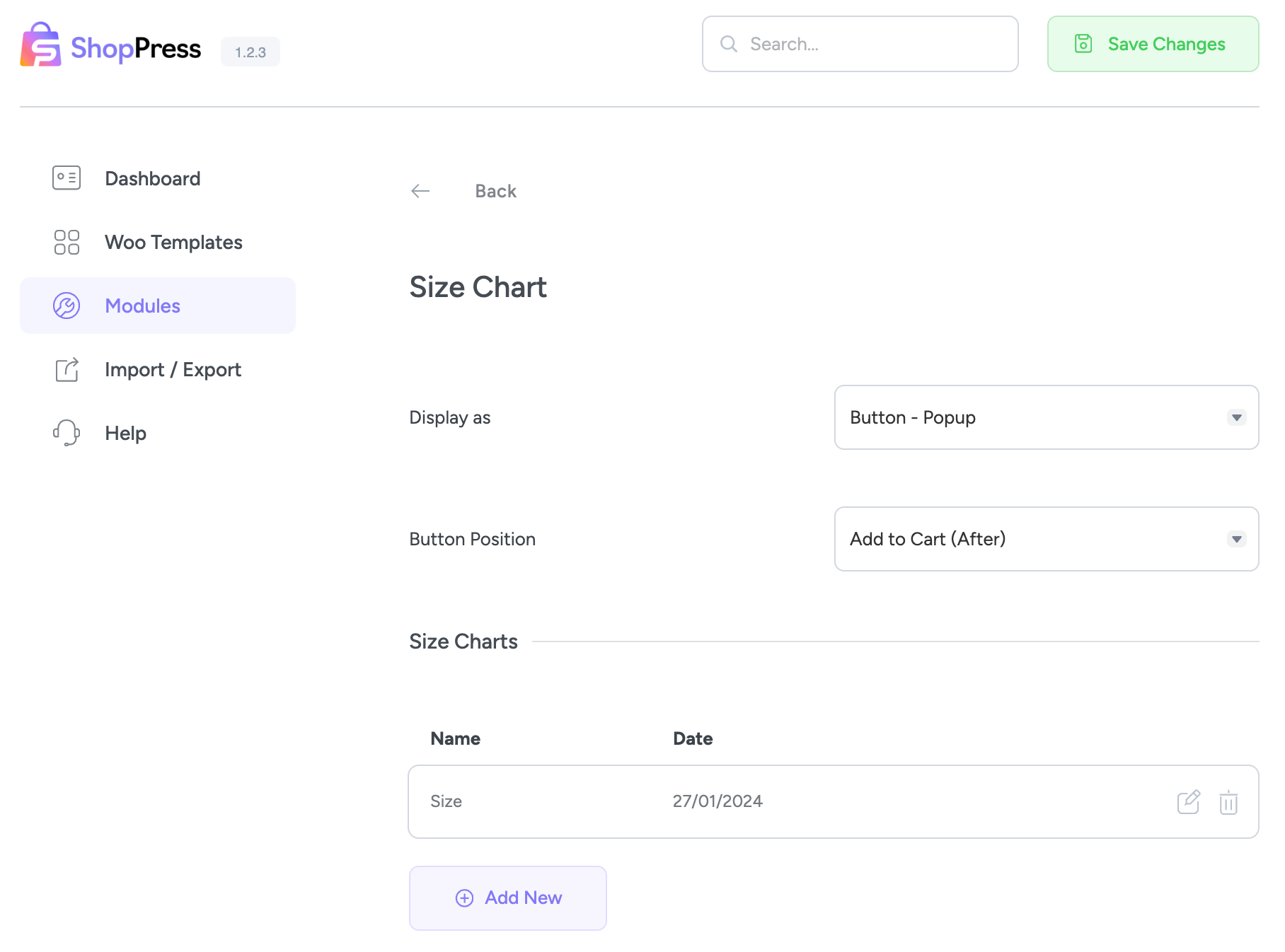Click the Help headset icon
The image size is (1285, 952).
point(66,433)
